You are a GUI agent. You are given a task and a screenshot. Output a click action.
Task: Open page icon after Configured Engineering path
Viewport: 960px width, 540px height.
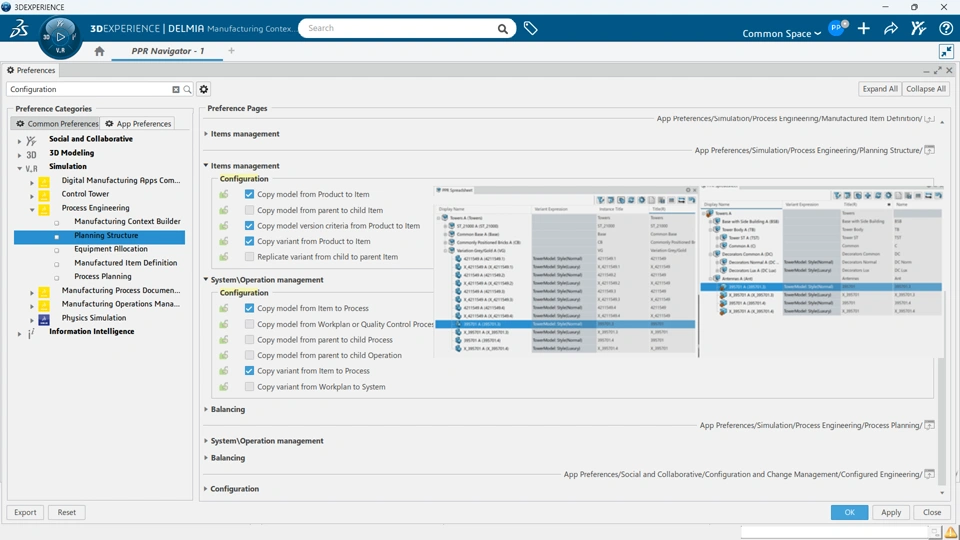[929, 474]
